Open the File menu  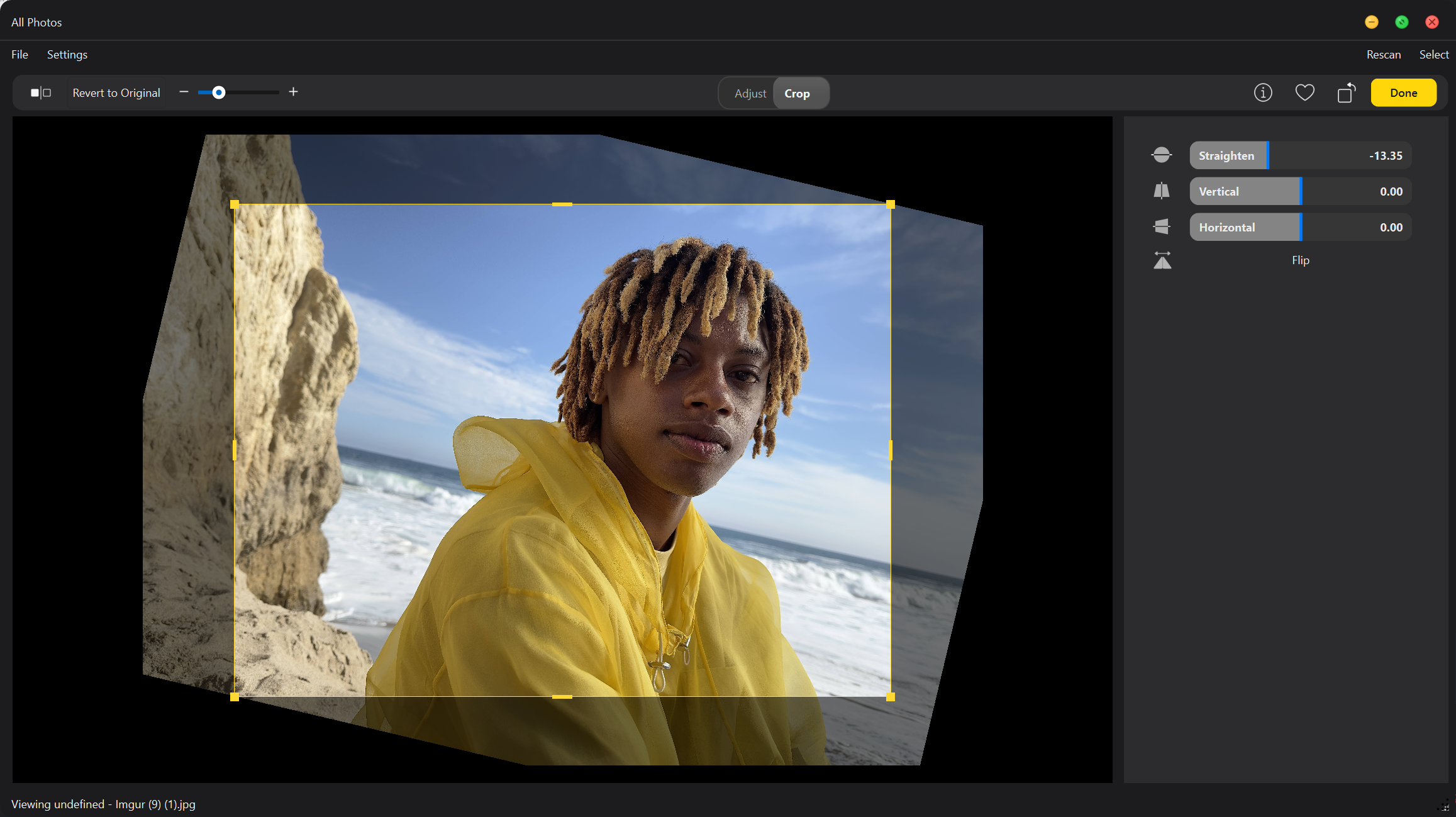click(19, 55)
